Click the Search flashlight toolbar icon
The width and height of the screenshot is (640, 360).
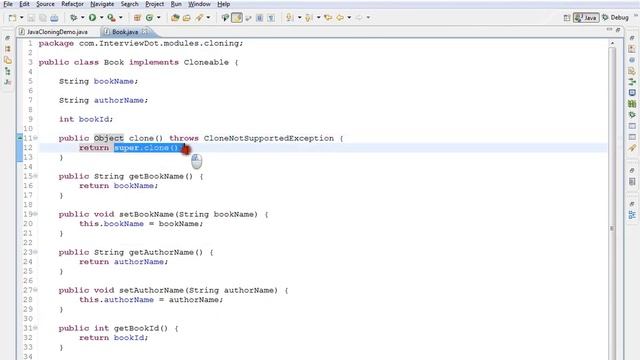click(199, 18)
